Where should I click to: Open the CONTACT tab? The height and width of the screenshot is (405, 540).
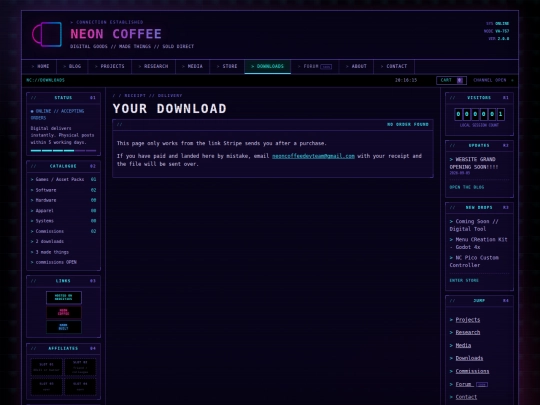point(394,66)
